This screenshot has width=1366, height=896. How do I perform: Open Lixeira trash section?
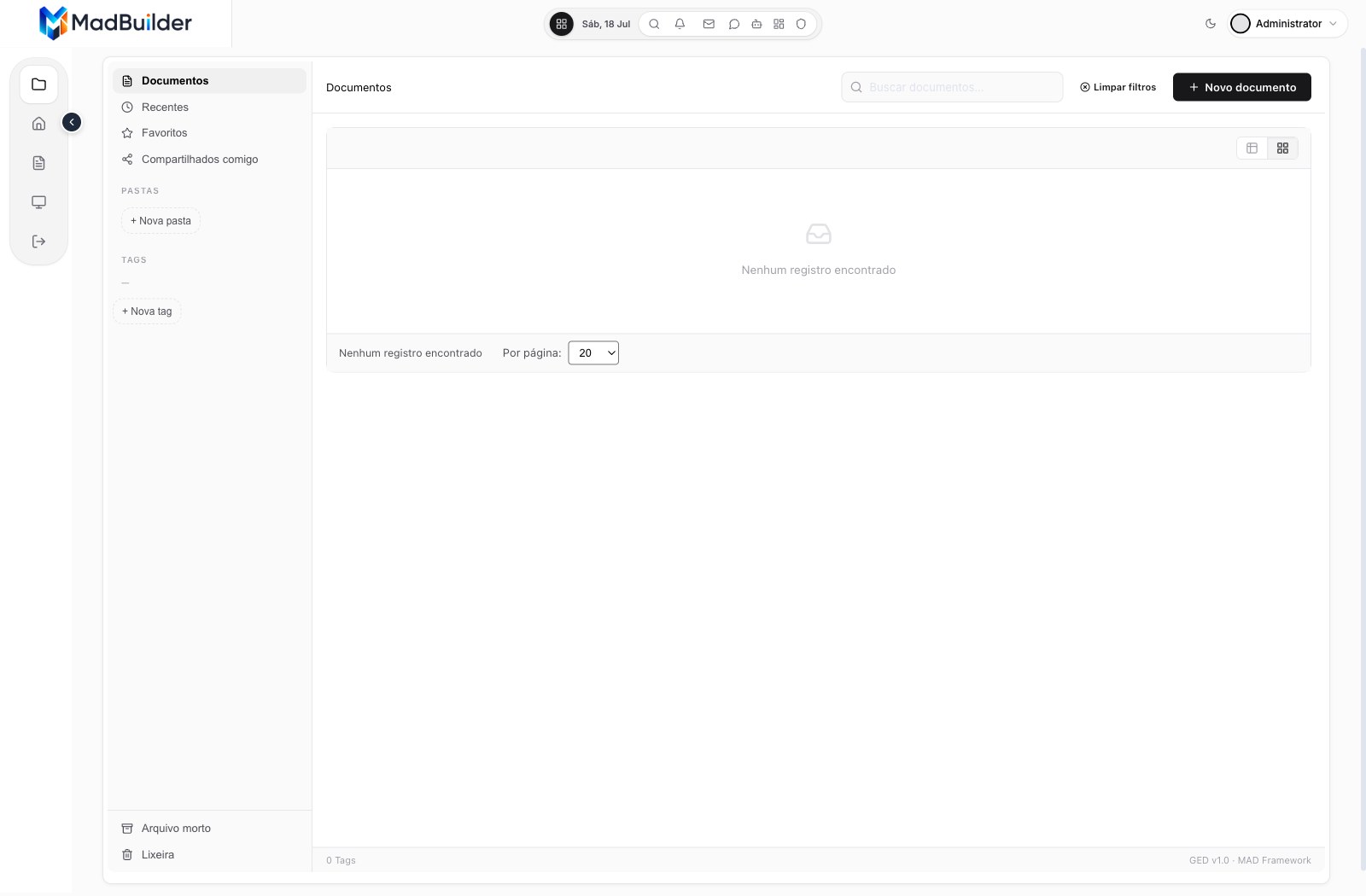click(x=209, y=855)
